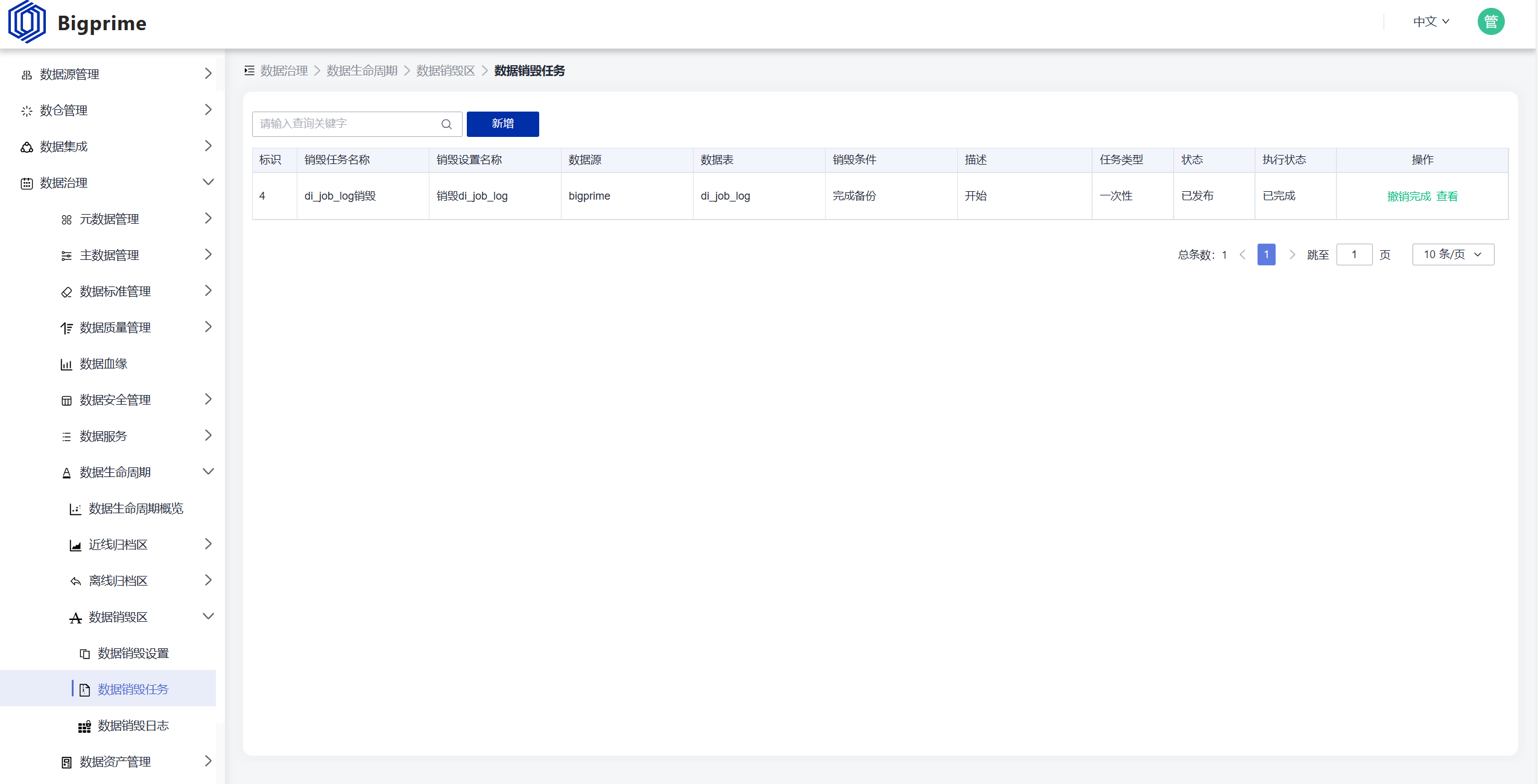Click the 近线归档区 area-chart icon

point(75,545)
